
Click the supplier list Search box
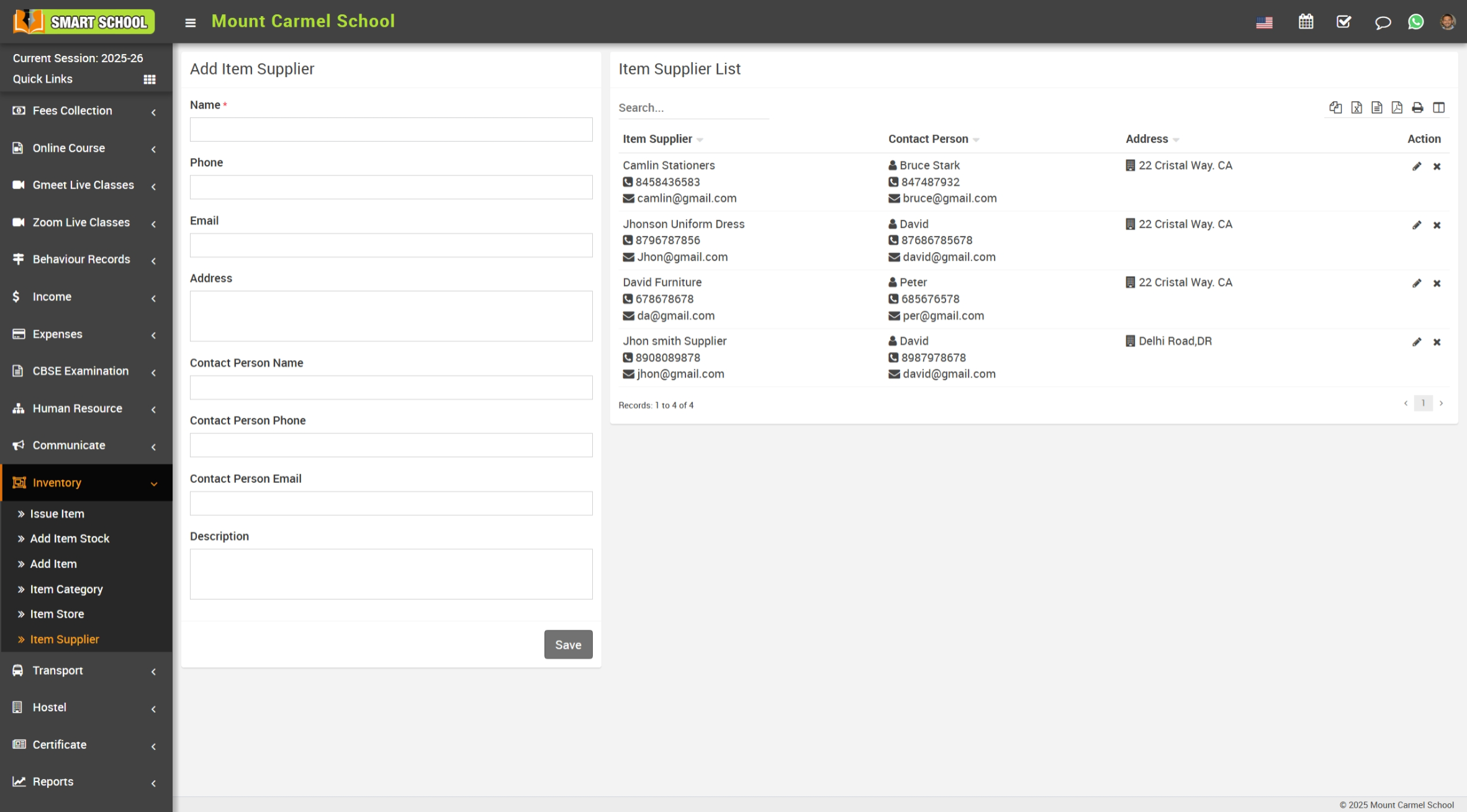click(693, 108)
